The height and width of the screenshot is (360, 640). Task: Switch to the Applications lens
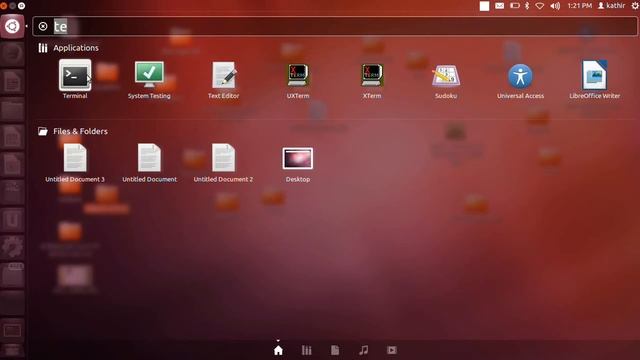[307, 350]
